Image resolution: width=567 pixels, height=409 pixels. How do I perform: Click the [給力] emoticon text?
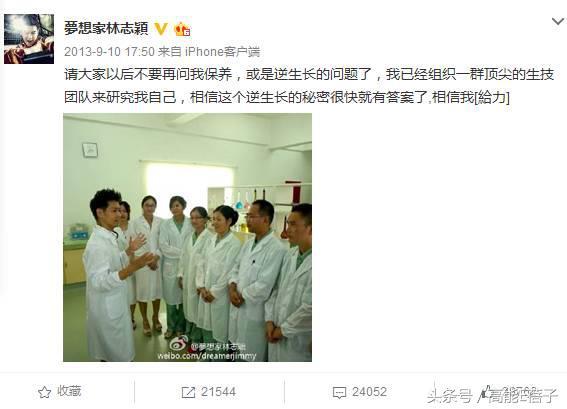[x=491, y=97]
